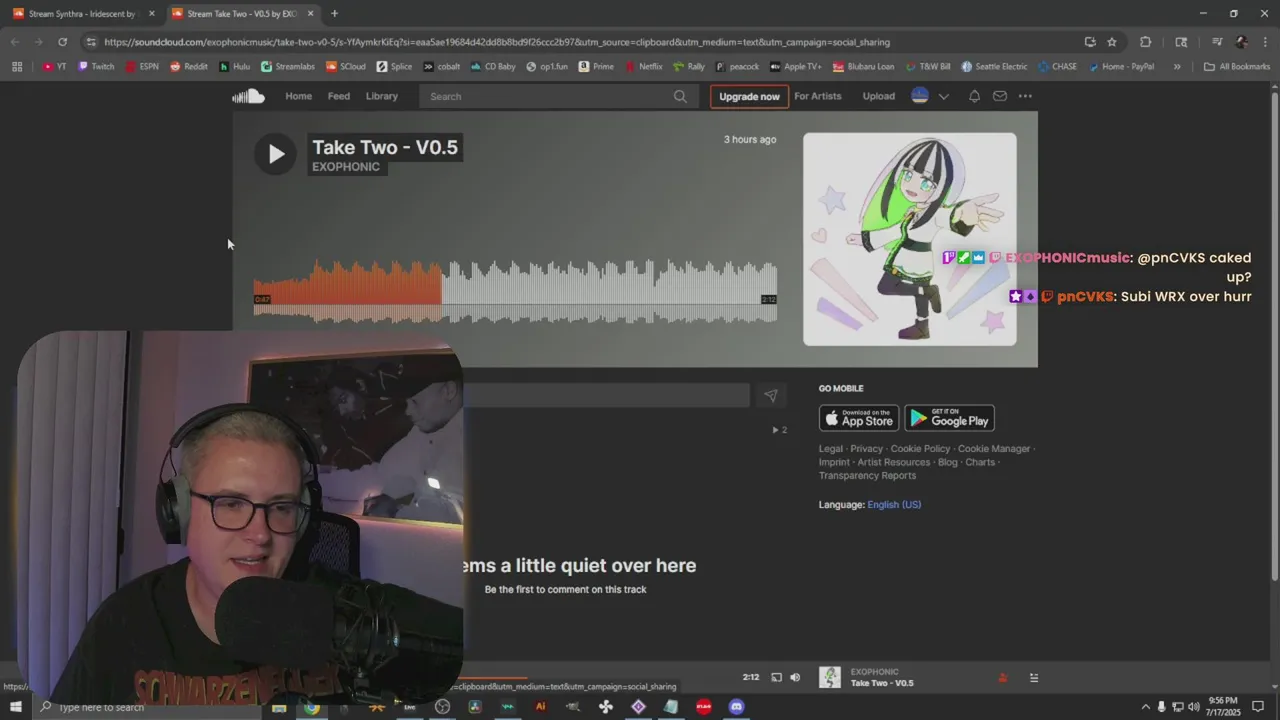Screen dimensions: 1280x720
Task: Like the track in bottom player
Action: (x=1002, y=678)
